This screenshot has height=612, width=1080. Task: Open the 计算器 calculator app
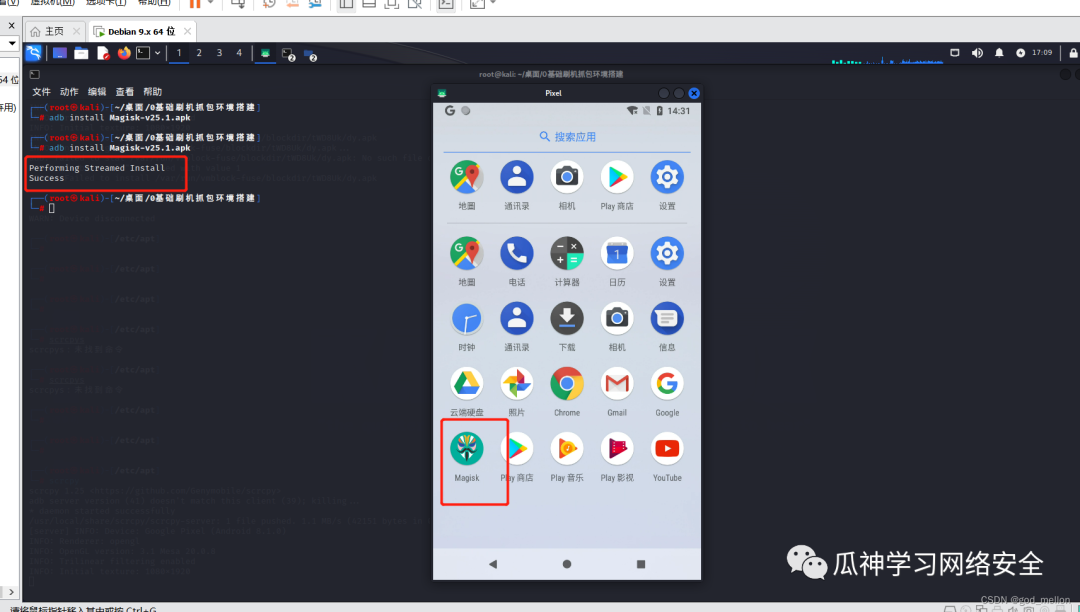(567, 253)
